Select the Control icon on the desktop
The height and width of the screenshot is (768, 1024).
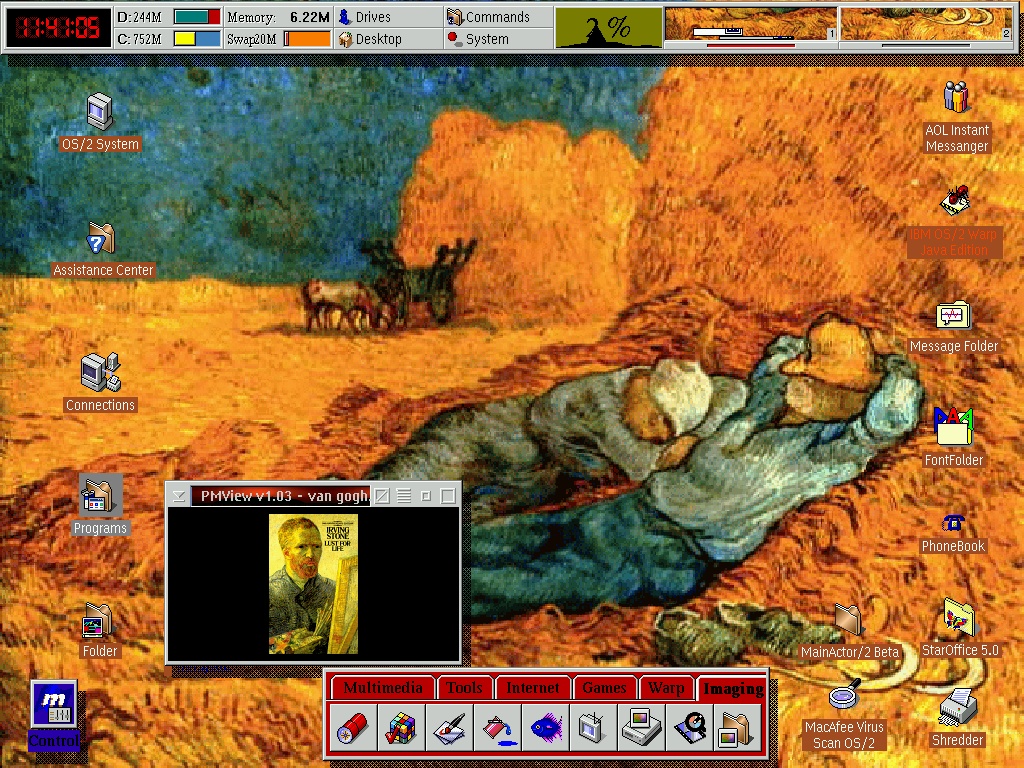click(54, 704)
